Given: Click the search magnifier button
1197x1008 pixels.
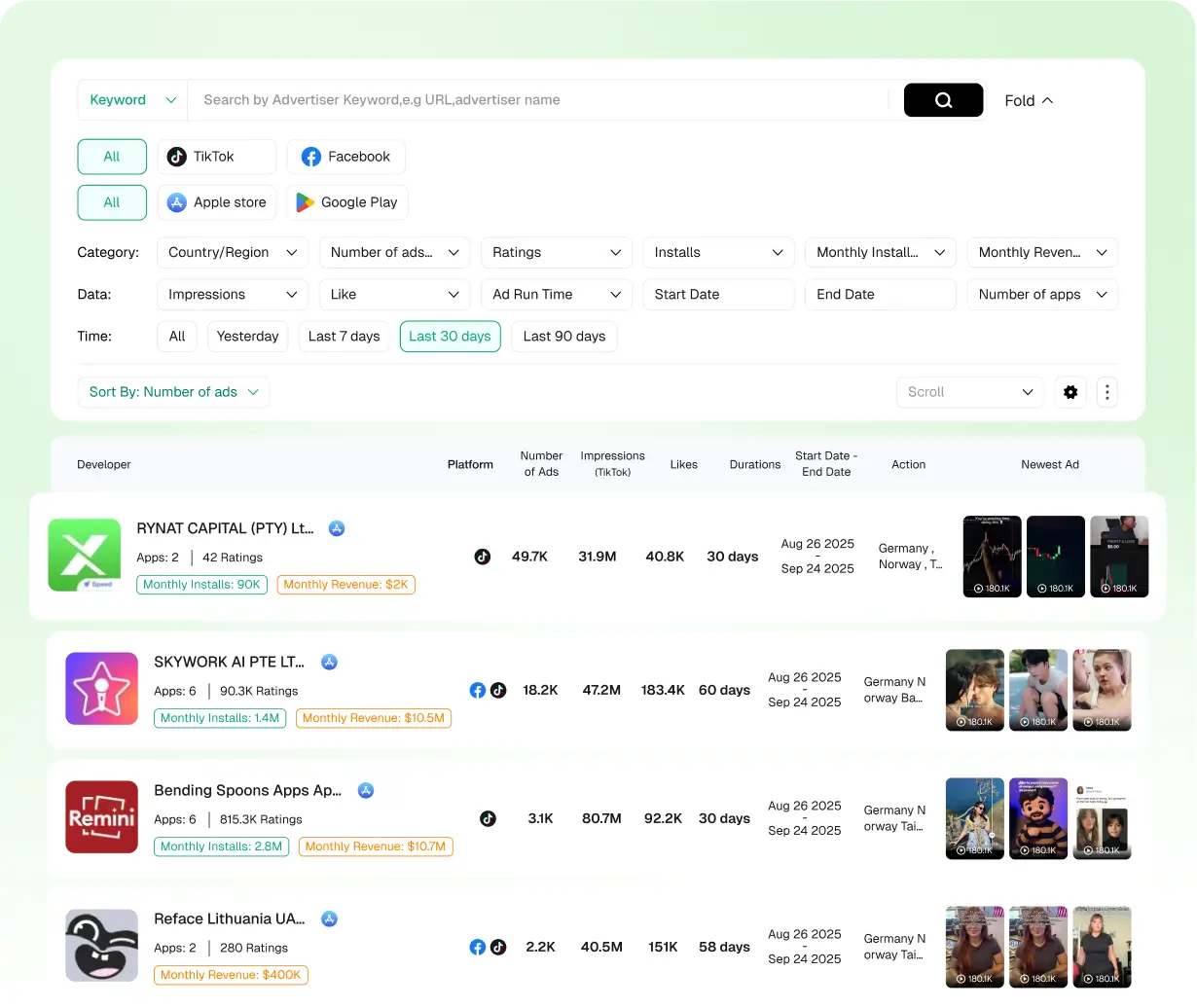Looking at the screenshot, I should pyautogui.click(x=942, y=99).
